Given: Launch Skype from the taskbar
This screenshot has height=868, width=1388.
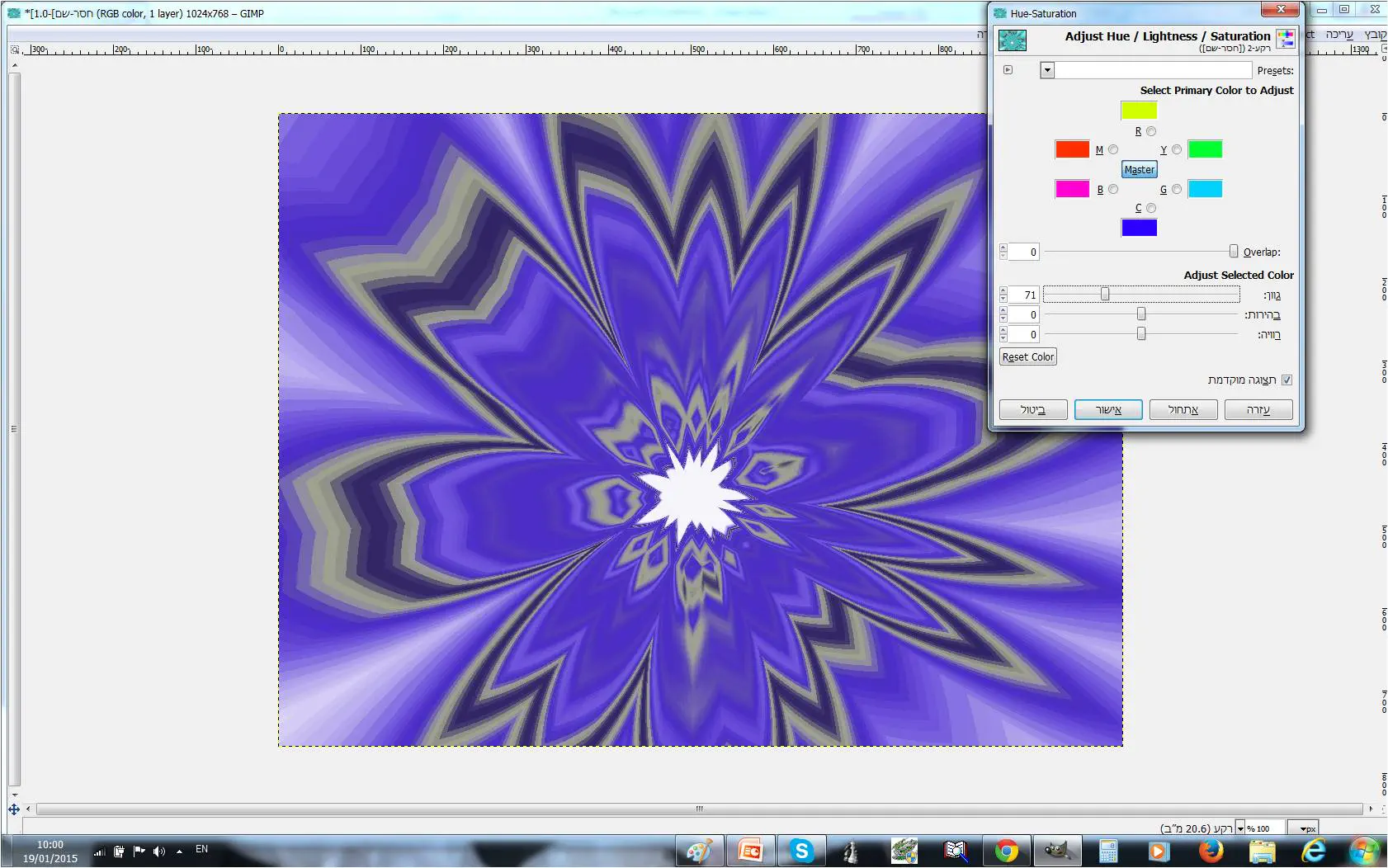Looking at the screenshot, I should point(801,851).
